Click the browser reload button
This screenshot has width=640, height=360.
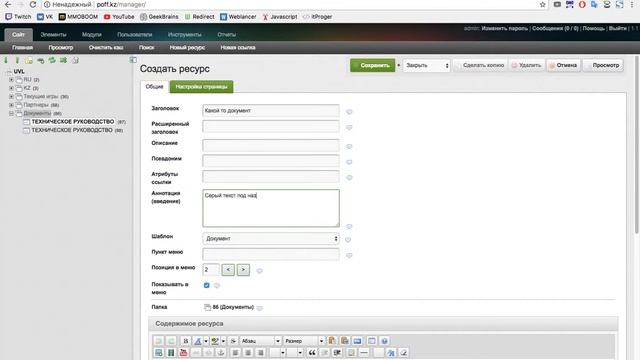click(33, 4)
